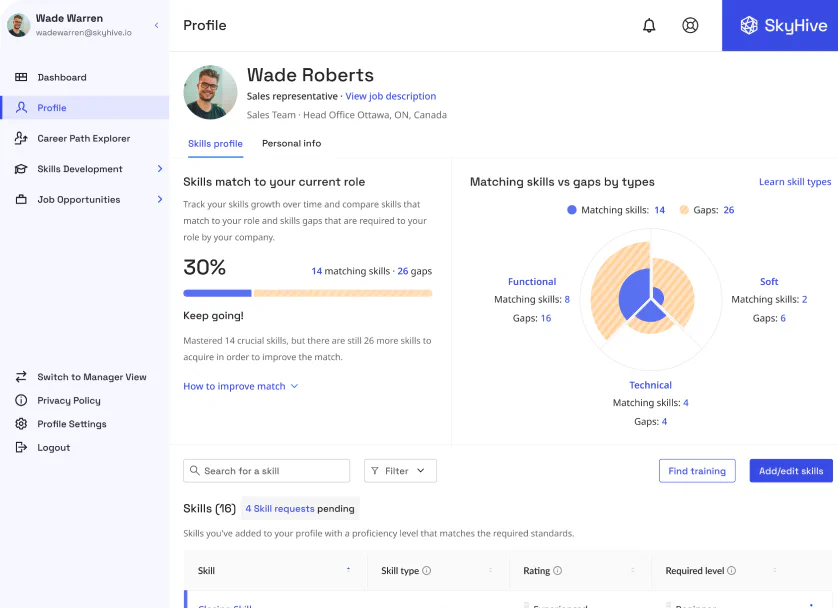This screenshot has width=838, height=608.
Task: Click the funnel icon in Filter
Action: (375, 471)
